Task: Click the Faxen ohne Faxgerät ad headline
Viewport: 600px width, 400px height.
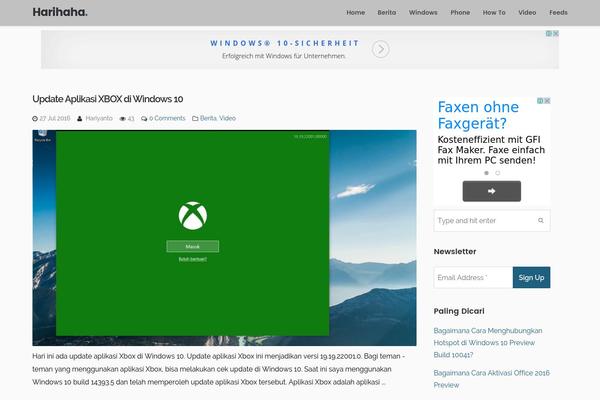Action: pos(478,115)
